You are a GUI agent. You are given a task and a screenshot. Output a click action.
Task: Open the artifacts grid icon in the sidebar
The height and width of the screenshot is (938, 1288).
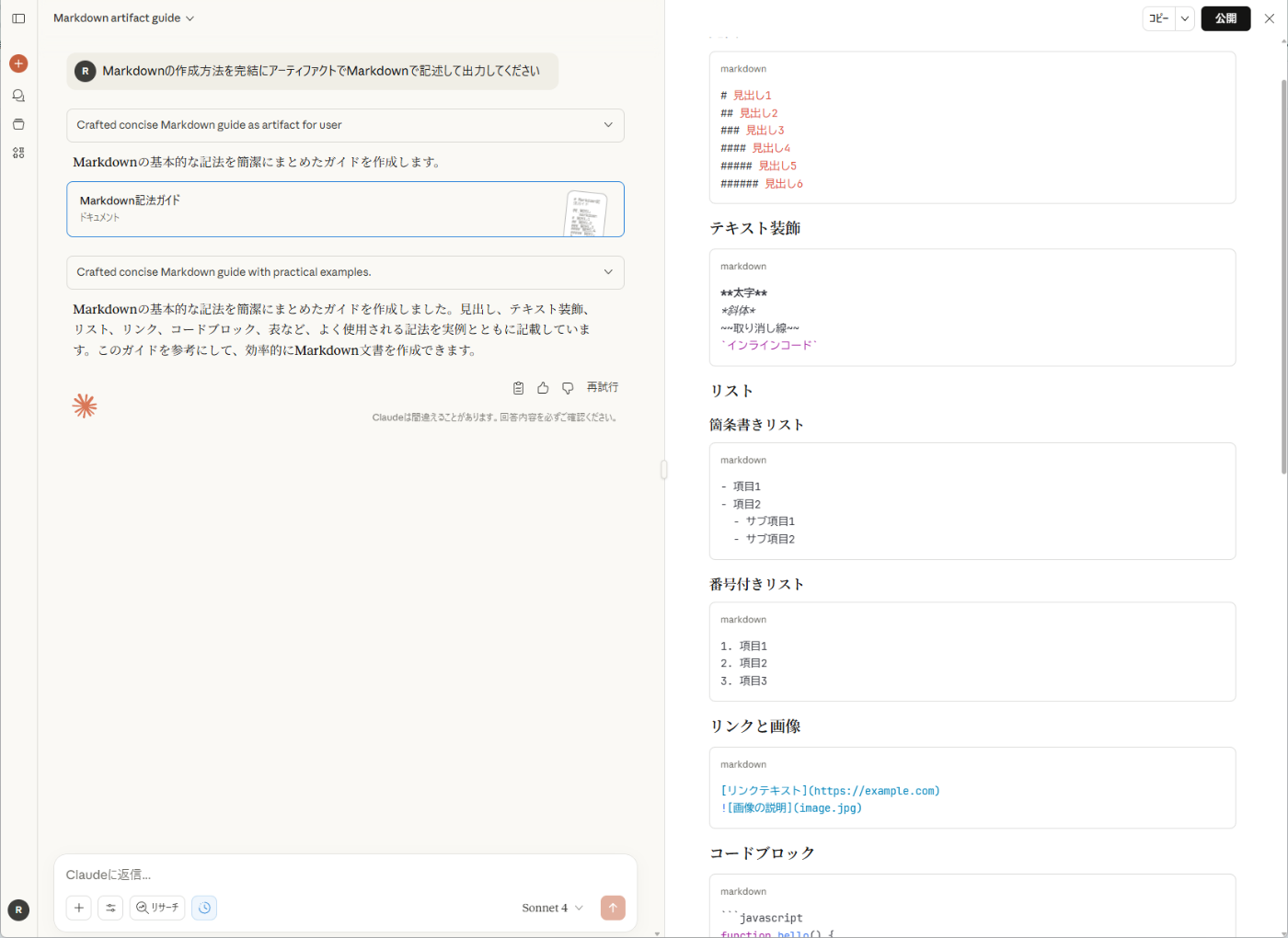point(18,153)
